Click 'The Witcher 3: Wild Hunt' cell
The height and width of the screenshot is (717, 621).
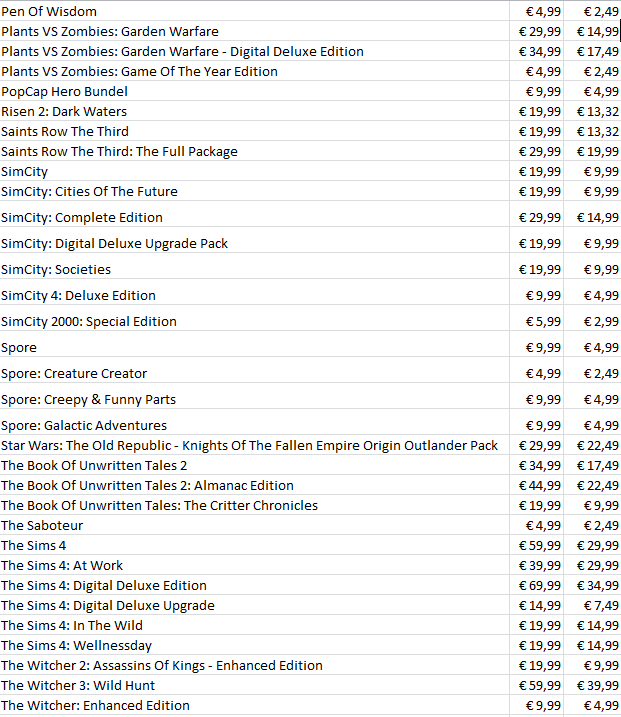tap(255, 685)
